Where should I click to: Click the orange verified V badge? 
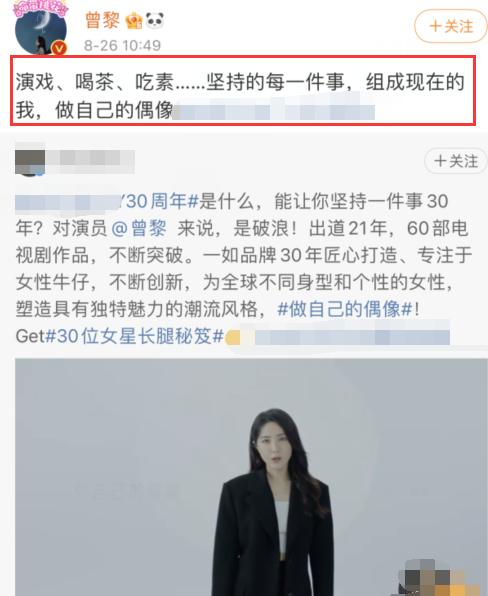[x=59, y=48]
